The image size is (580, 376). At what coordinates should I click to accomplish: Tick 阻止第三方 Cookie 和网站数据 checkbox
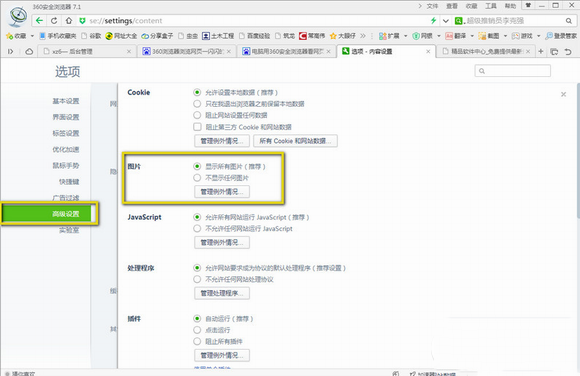pyautogui.click(x=197, y=127)
